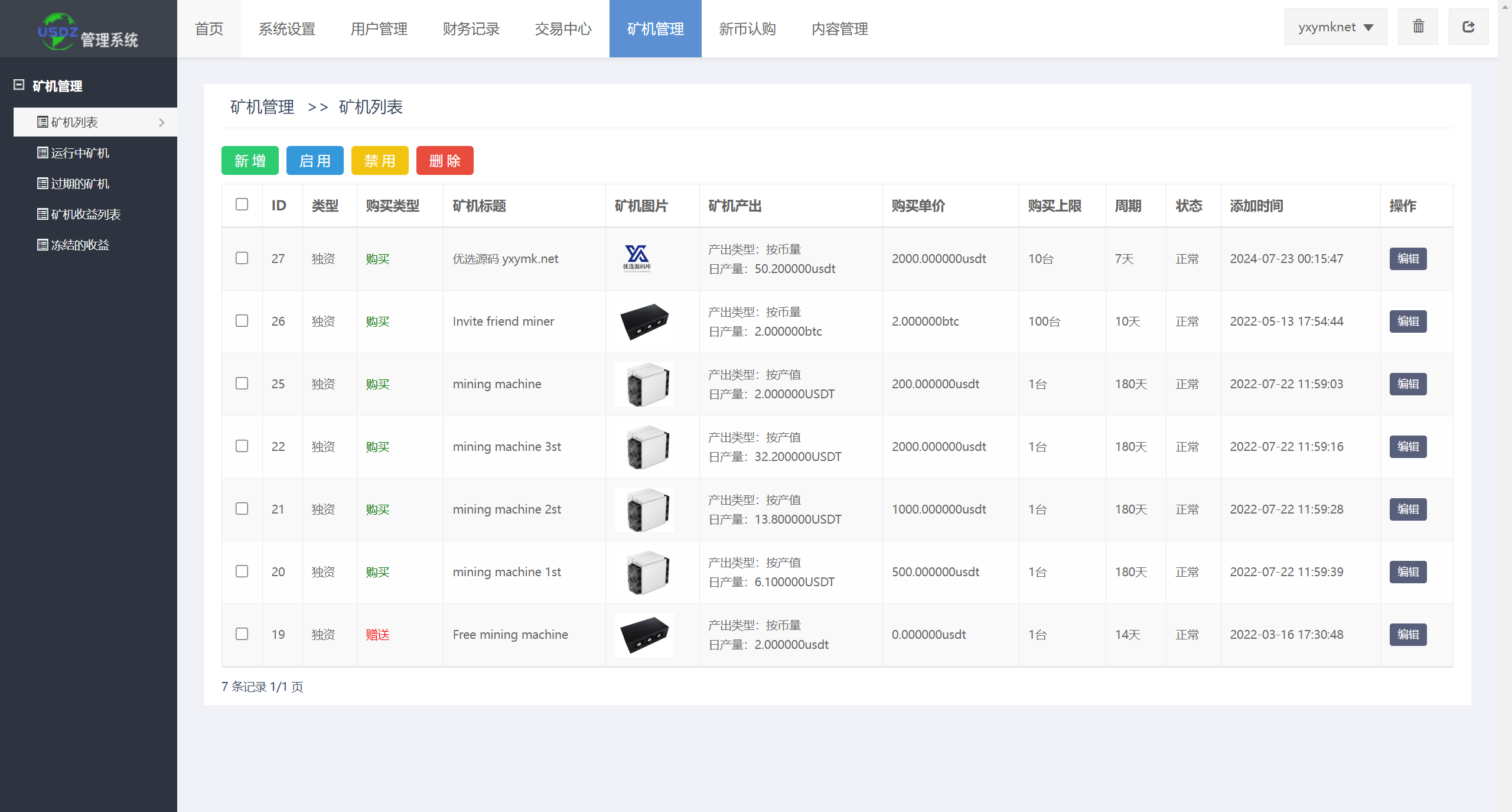Click the 赠送 label in row 19
The image size is (1512, 812).
377,635
